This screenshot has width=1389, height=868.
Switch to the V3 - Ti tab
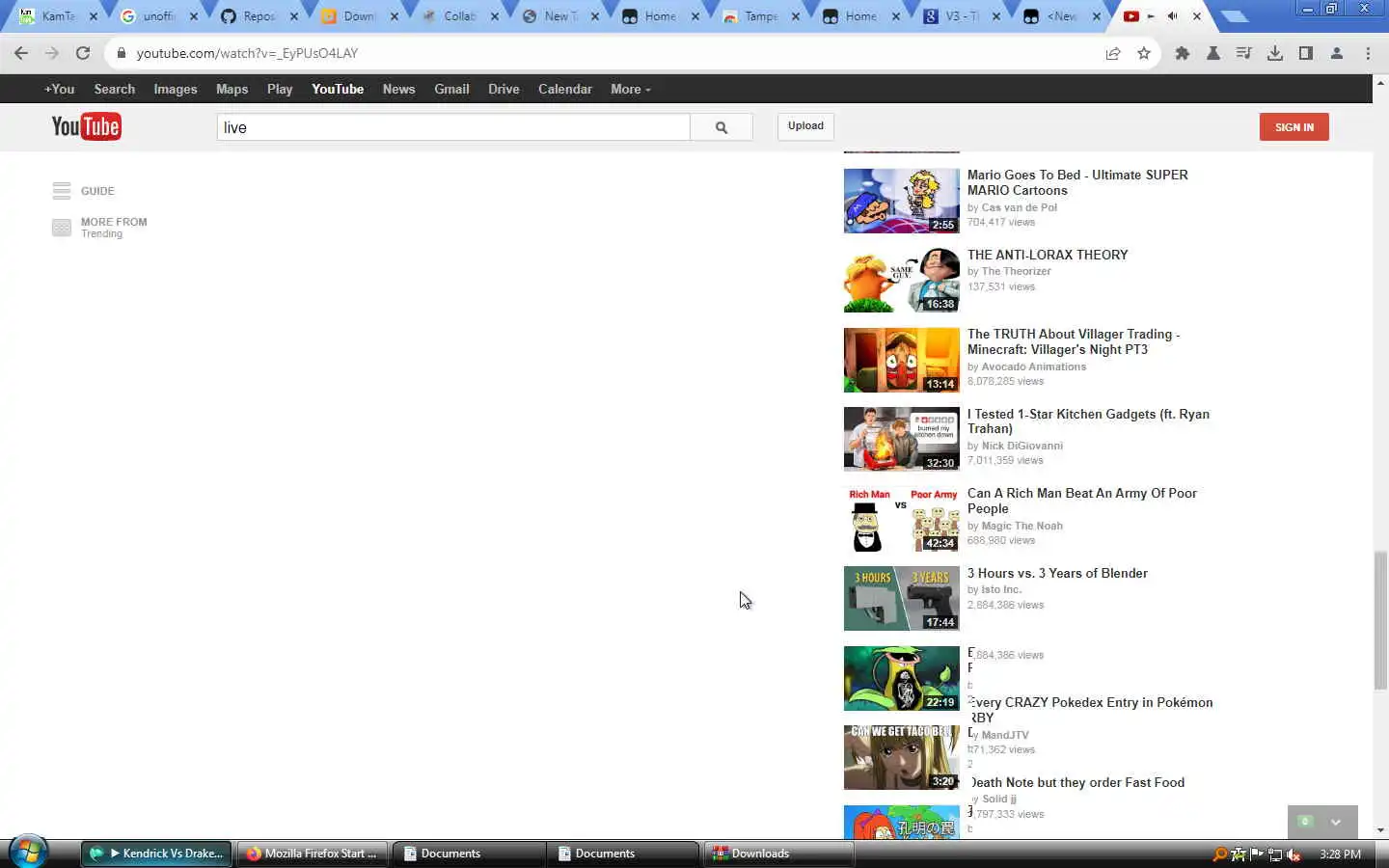click(961, 16)
